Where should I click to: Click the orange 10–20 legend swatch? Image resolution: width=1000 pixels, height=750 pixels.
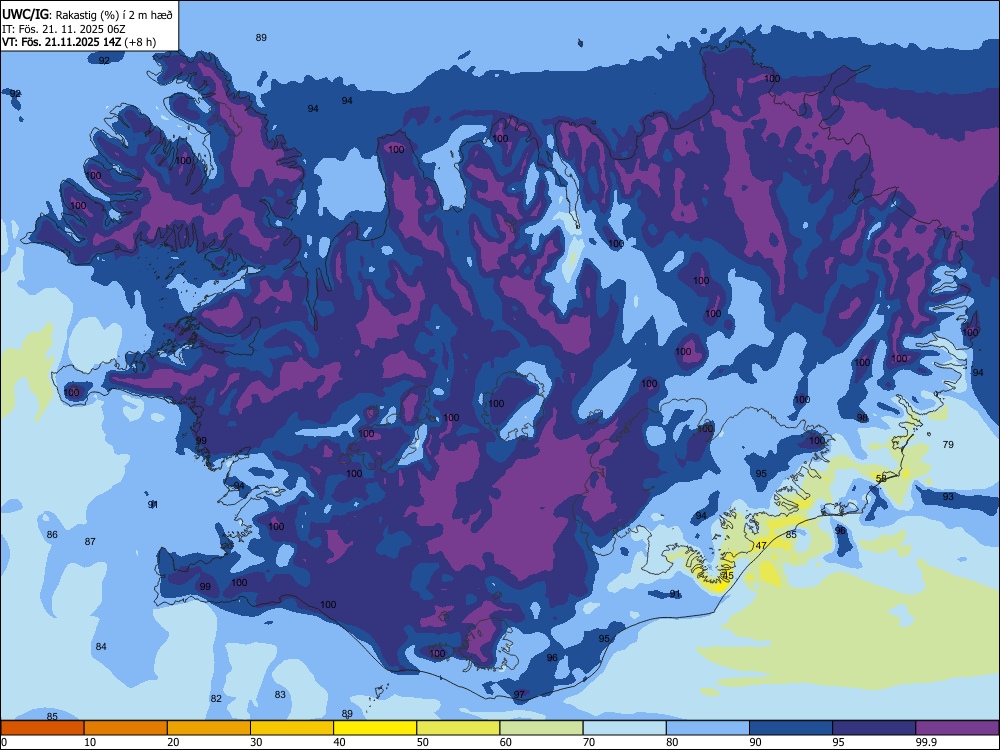(x=126, y=728)
